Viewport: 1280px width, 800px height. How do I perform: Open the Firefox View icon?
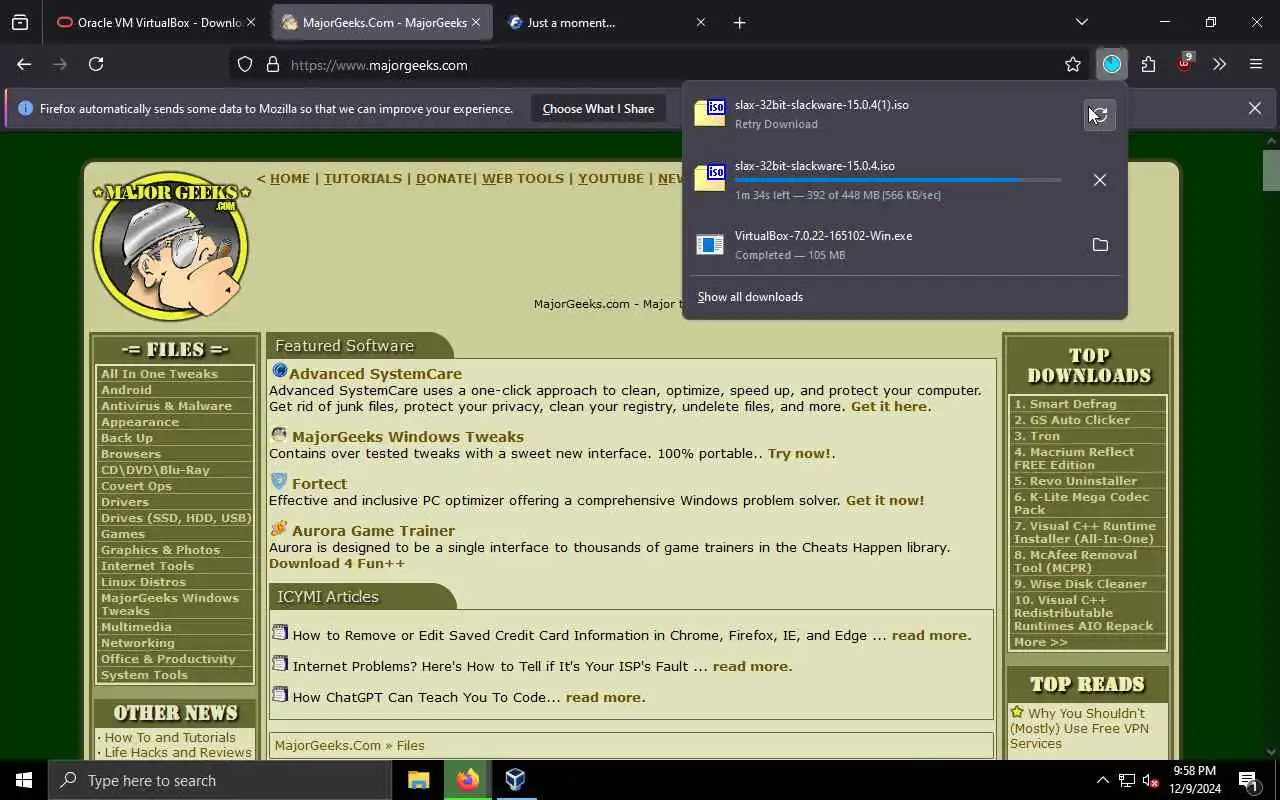pyautogui.click(x=20, y=22)
